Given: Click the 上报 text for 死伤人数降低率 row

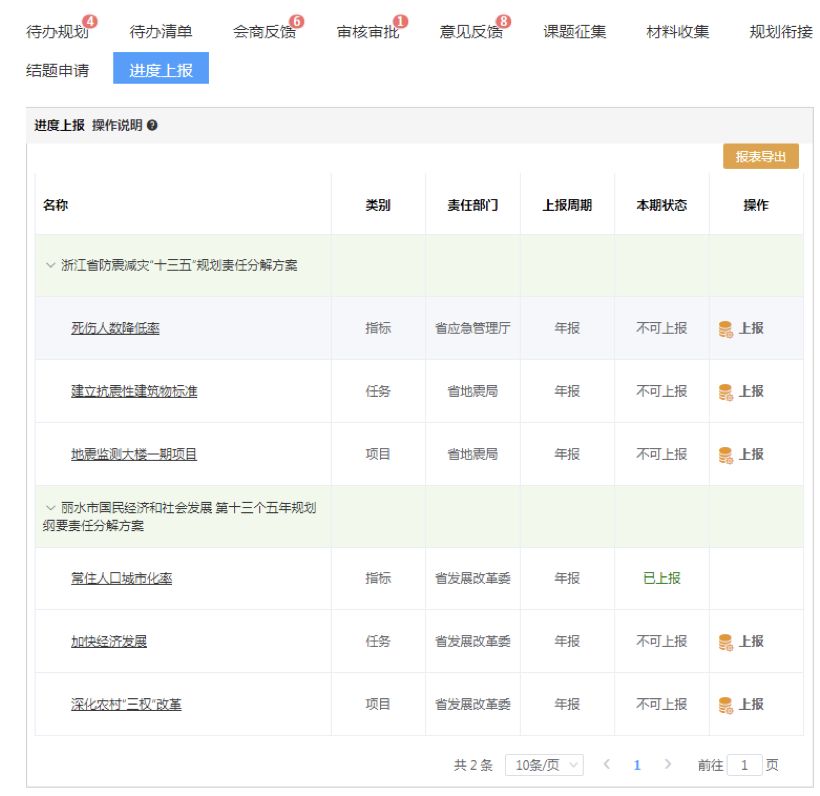Looking at the screenshot, I should (x=751, y=328).
